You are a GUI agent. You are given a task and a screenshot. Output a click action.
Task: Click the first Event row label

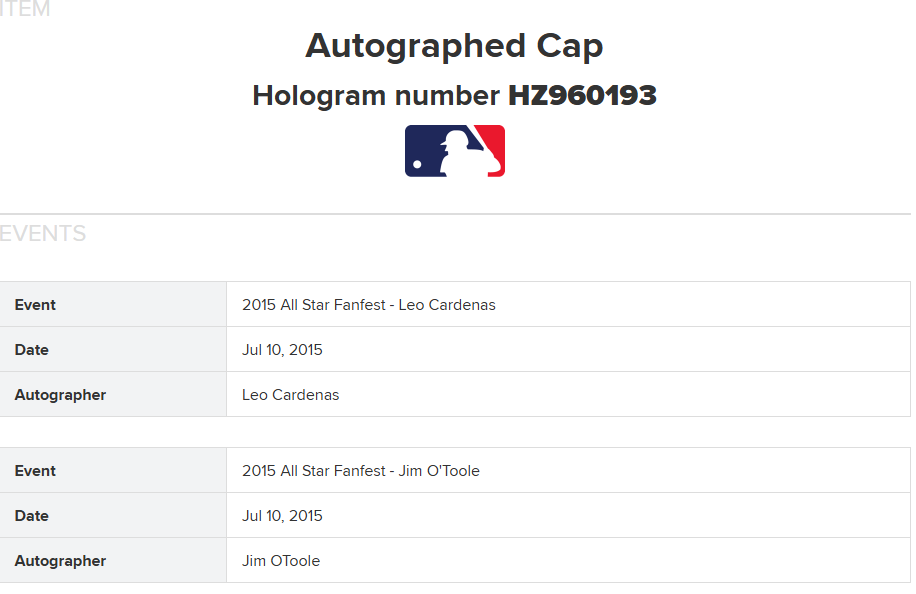(x=35, y=305)
